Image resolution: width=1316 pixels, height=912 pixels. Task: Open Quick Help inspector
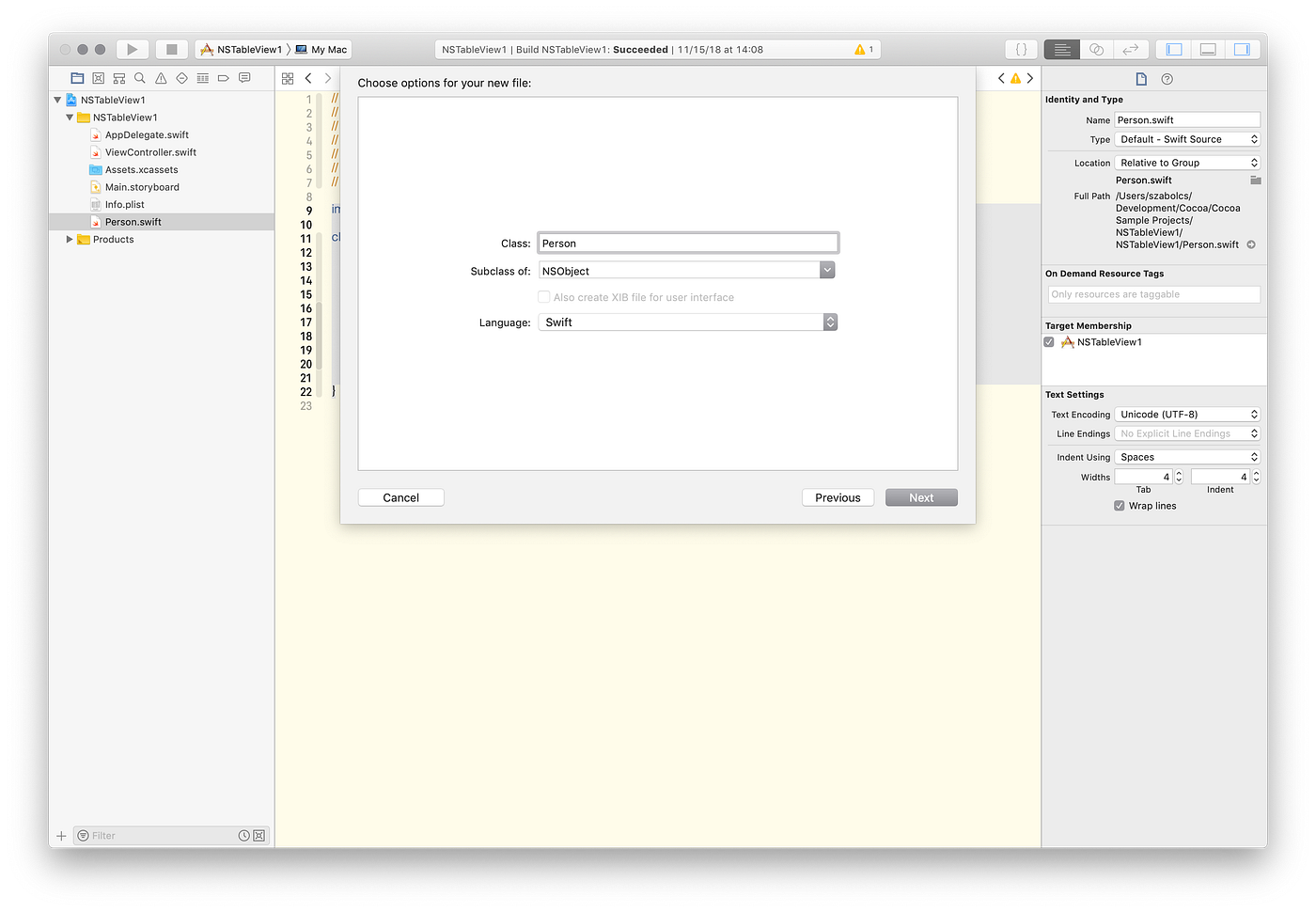[1167, 79]
